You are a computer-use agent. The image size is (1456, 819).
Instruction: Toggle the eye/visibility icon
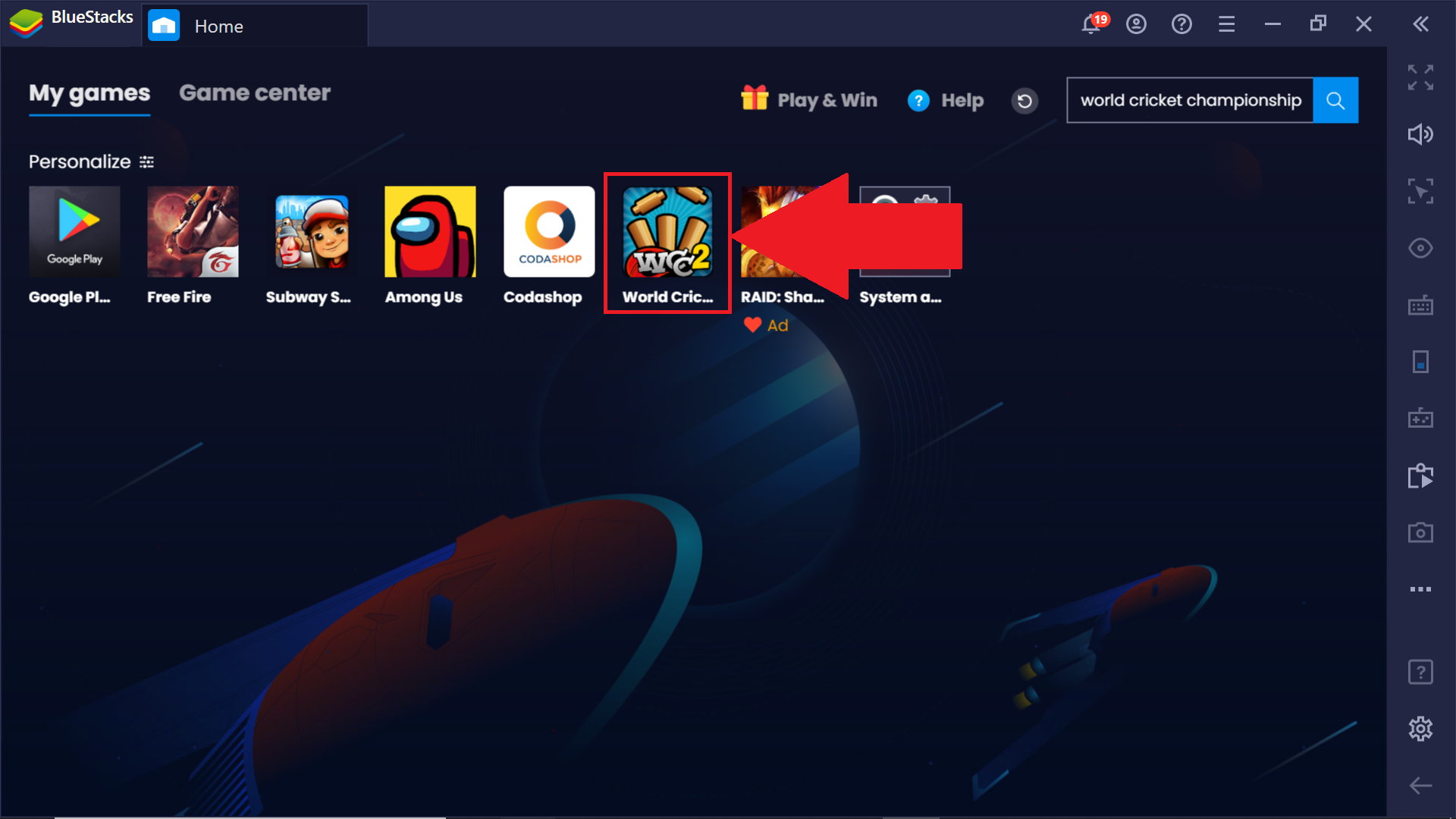point(1421,248)
